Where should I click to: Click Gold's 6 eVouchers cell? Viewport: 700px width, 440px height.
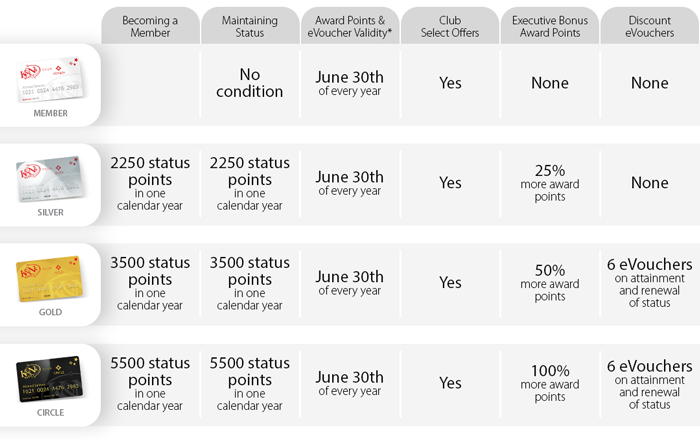click(649, 283)
